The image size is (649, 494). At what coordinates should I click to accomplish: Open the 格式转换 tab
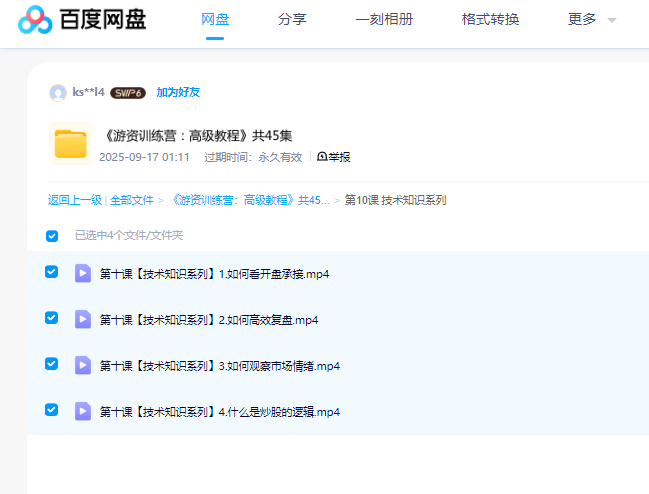click(x=490, y=20)
